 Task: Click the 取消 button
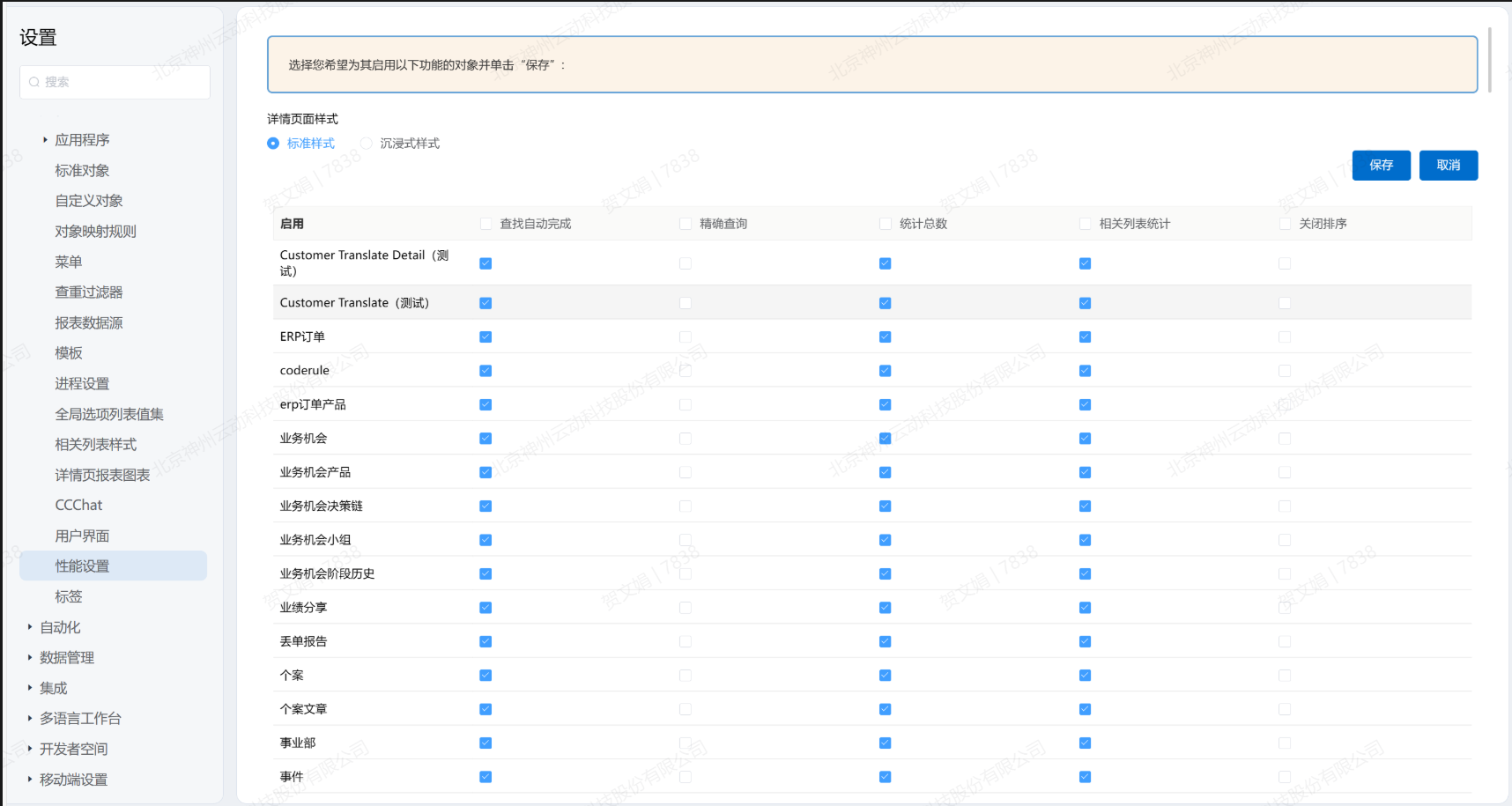click(1448, 166)
